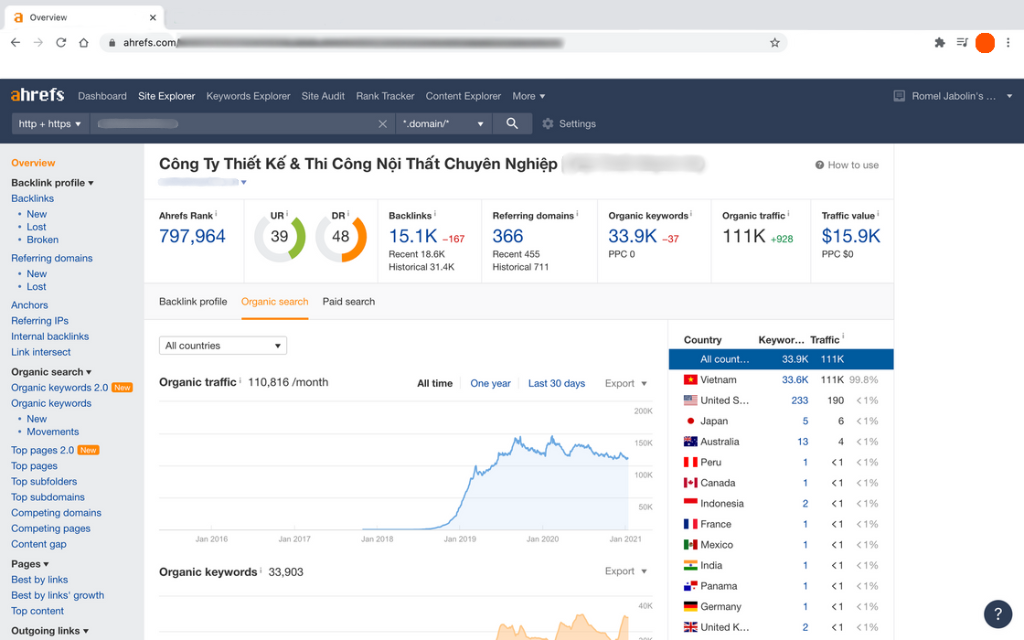This screenshot has width=1024, height=640.
Task: Open browser extensions puzzle icon
Action: [939, 43]
